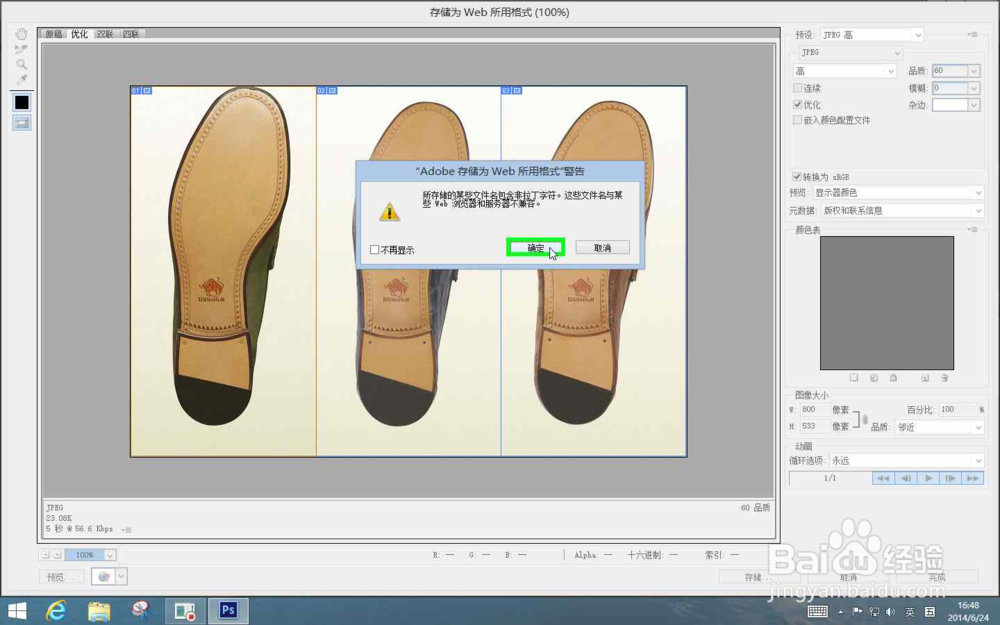The width and height of the screenshot is (1000, 625).
Task: Toggle slices visibility icon below the color swatch
Action: [x=20, y=120]
